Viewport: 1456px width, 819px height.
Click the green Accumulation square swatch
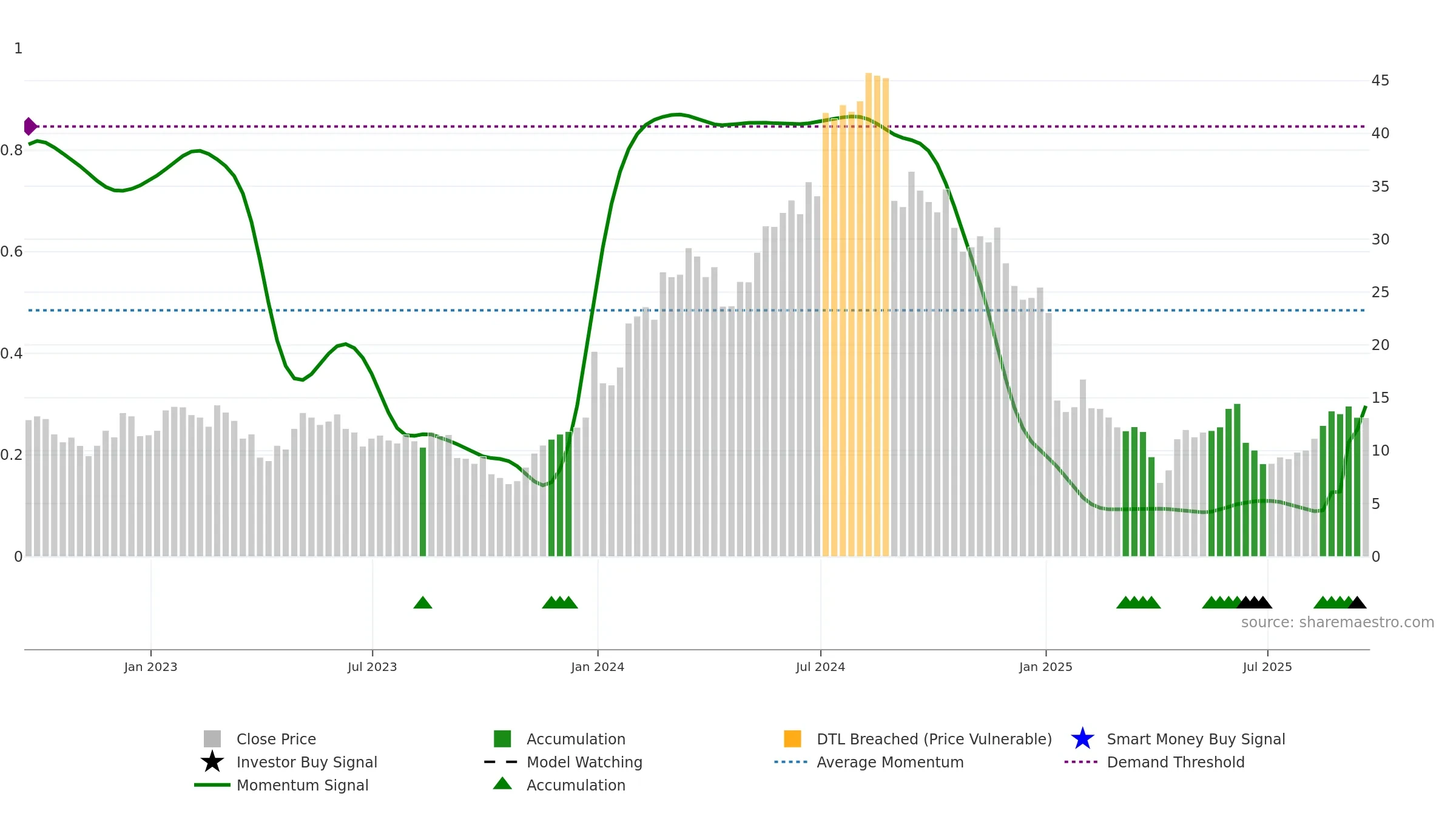point(502,739)
